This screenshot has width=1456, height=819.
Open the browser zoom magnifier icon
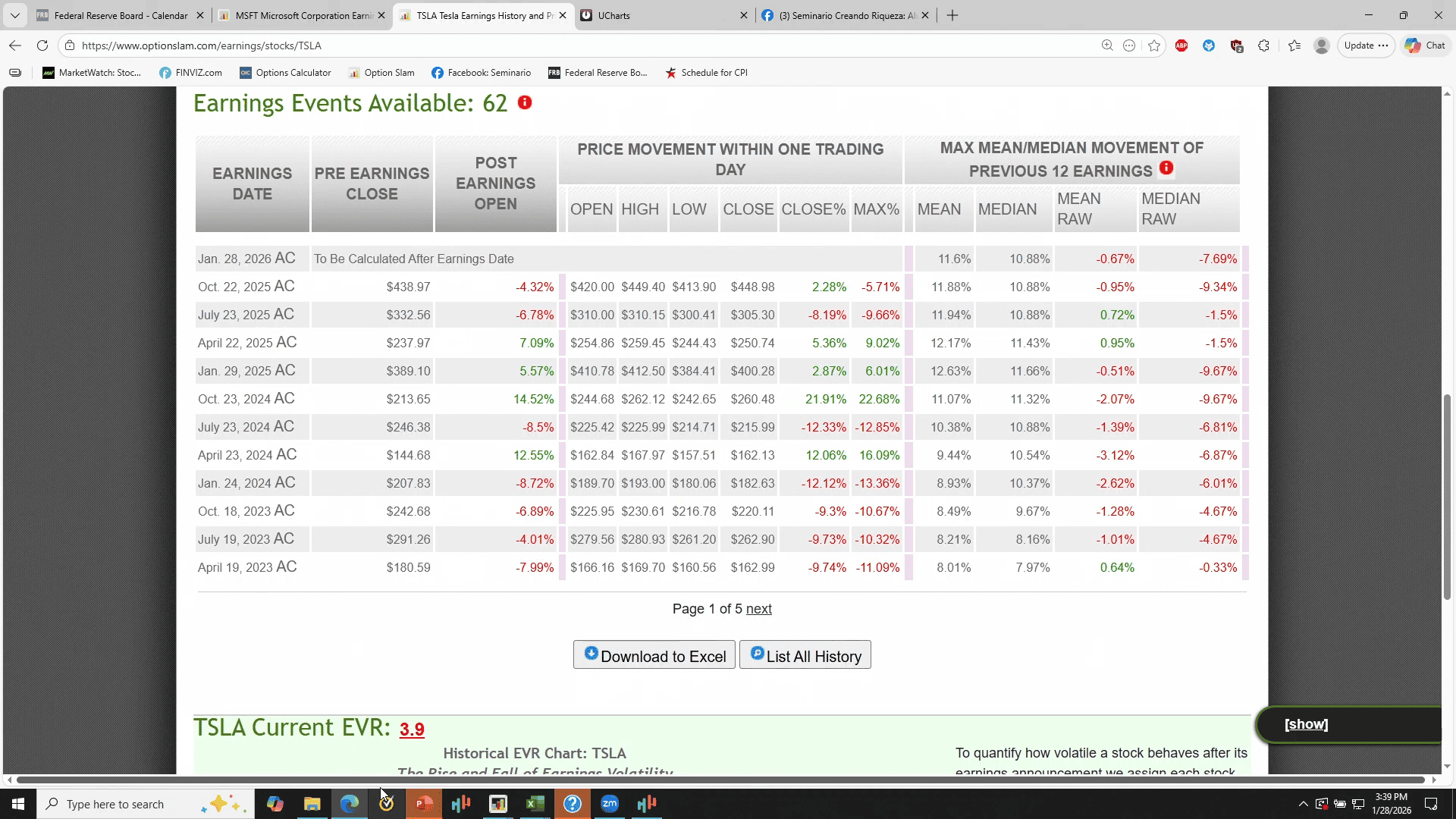(1107, 45)
